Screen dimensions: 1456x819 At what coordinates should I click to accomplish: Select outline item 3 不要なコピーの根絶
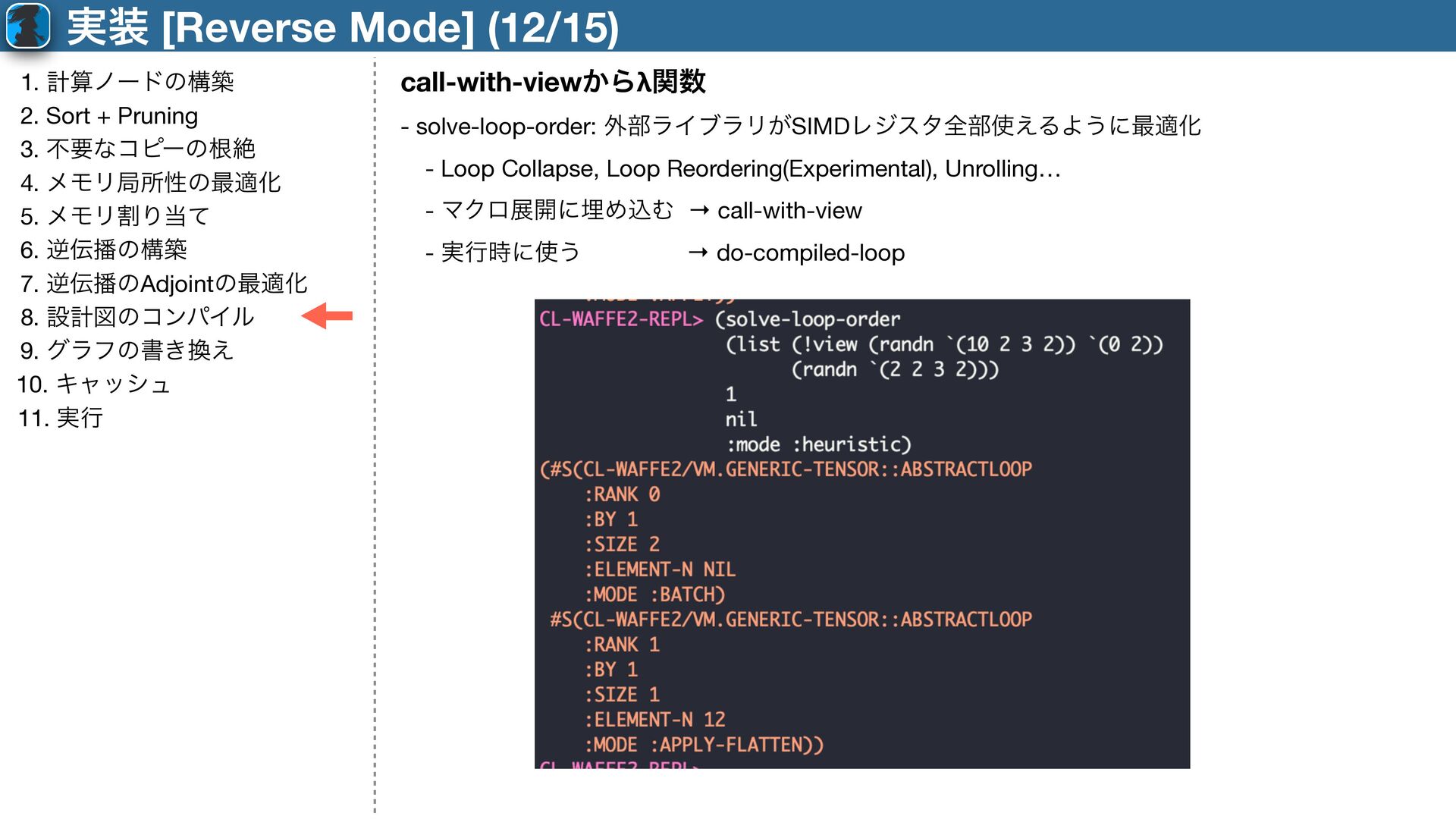(137, 149)
